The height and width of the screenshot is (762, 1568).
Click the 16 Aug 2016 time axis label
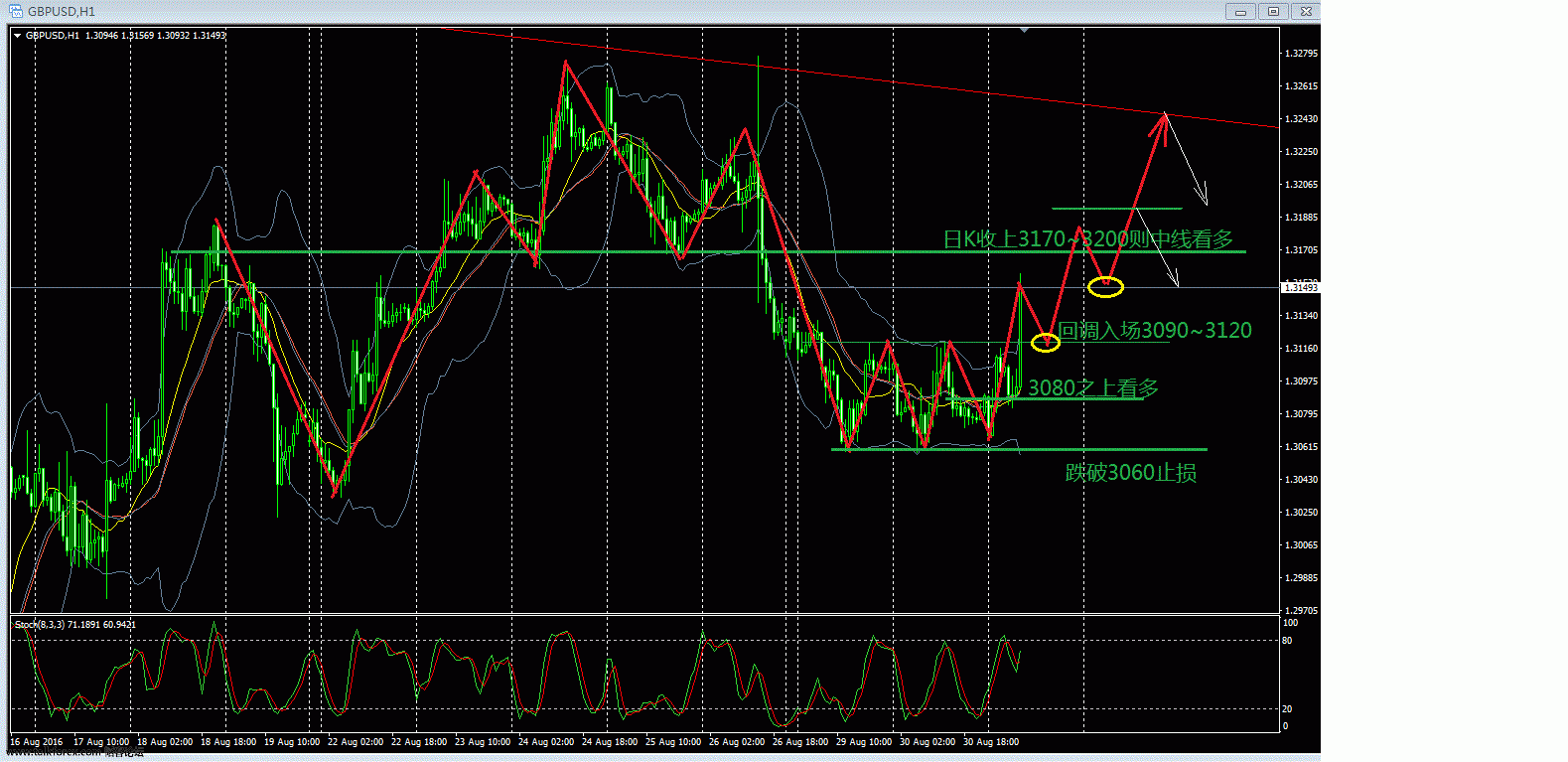[36, 742]
